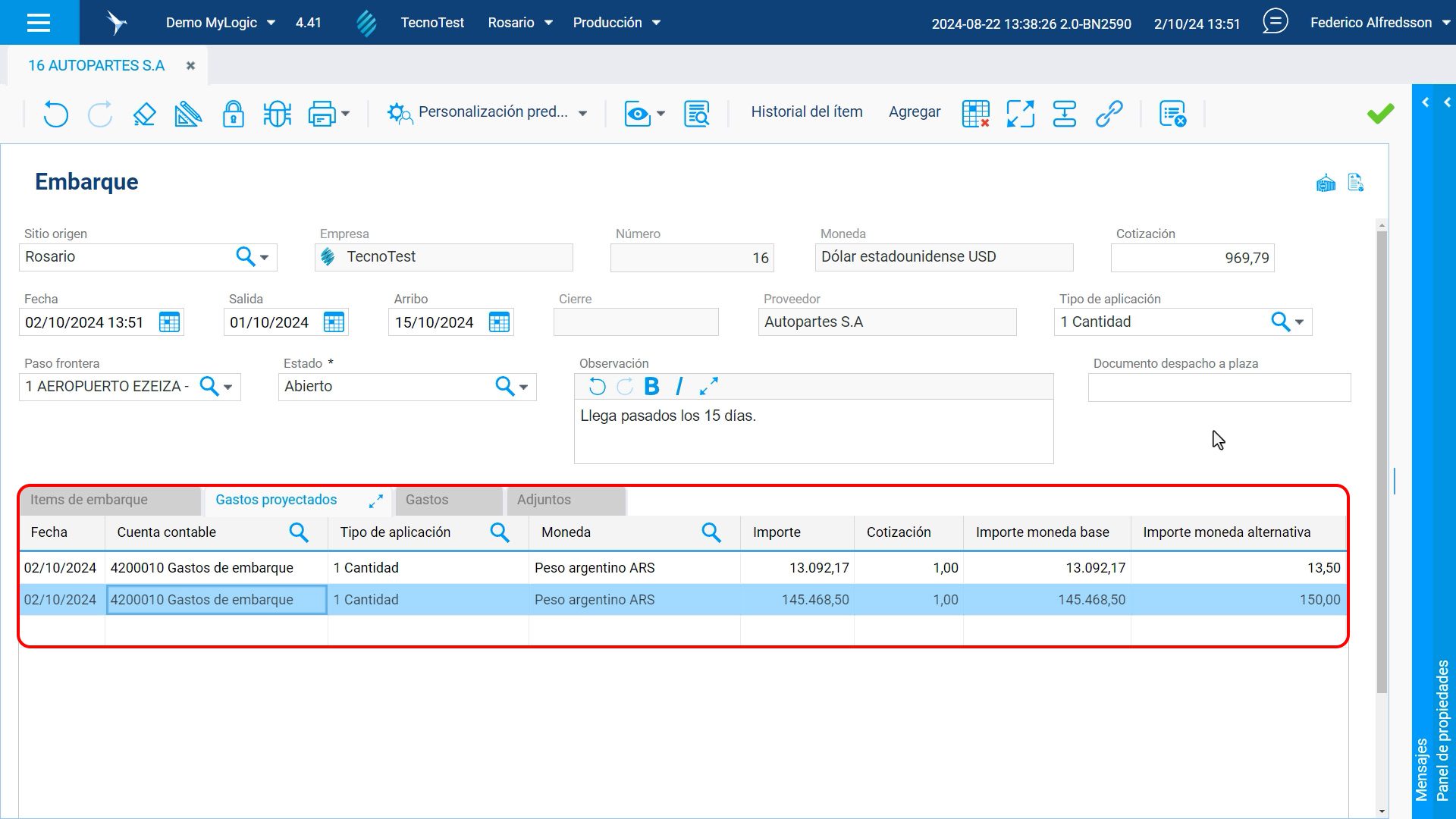
Task: Click the bug debug icon
Action: pyautogui.click(x=277, y=114)
